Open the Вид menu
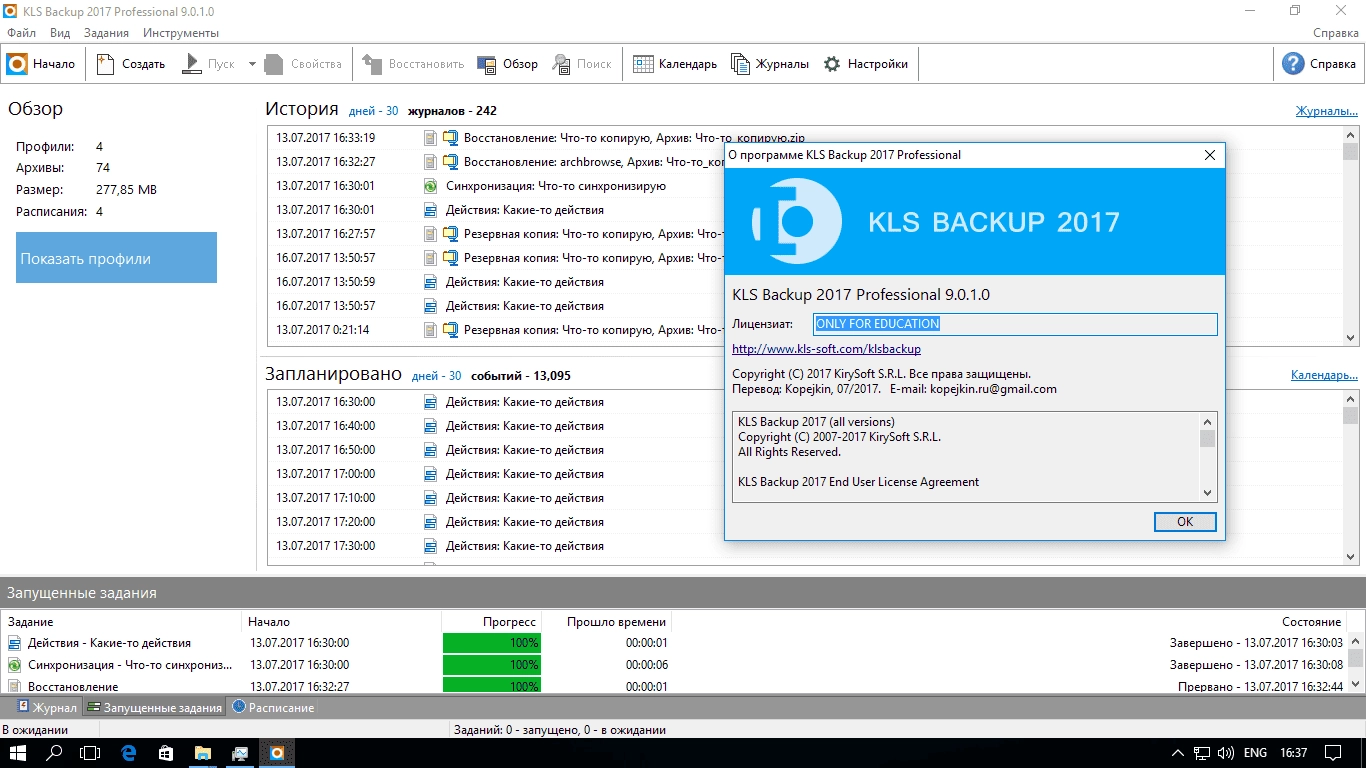The width and height of the screenshot is (1366, 768). (60, 33)
